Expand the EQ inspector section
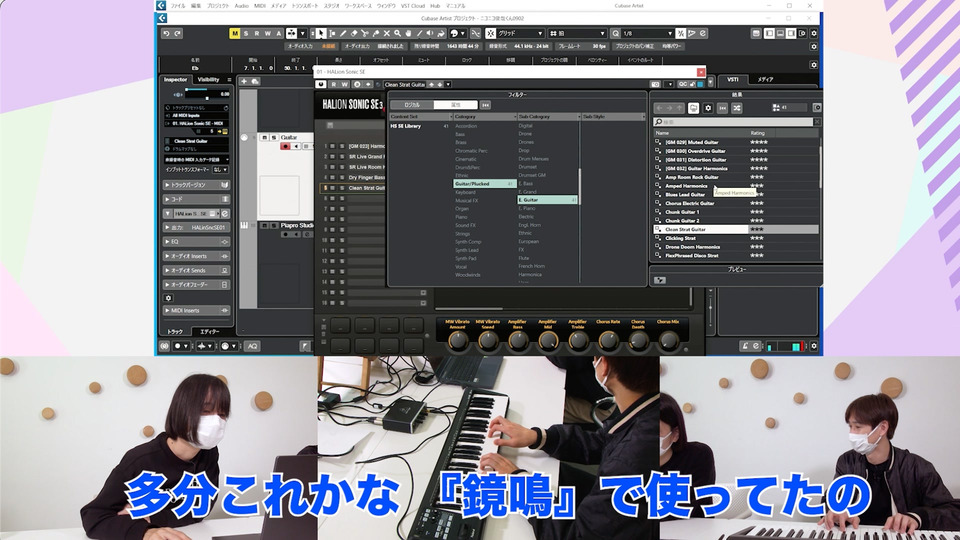This screenshot has height=540, width=960. (x=196, y=242)
